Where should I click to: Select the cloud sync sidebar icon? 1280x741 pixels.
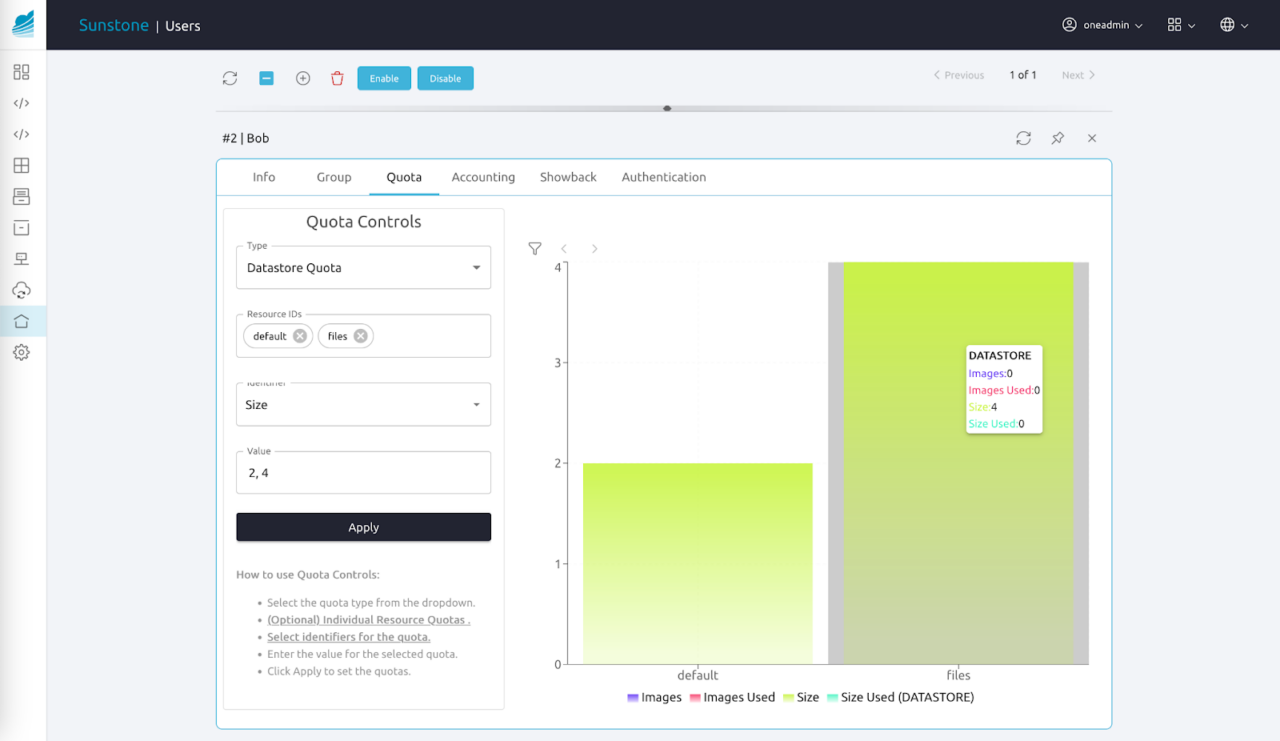pyautogui.click(x=20, y=290)
